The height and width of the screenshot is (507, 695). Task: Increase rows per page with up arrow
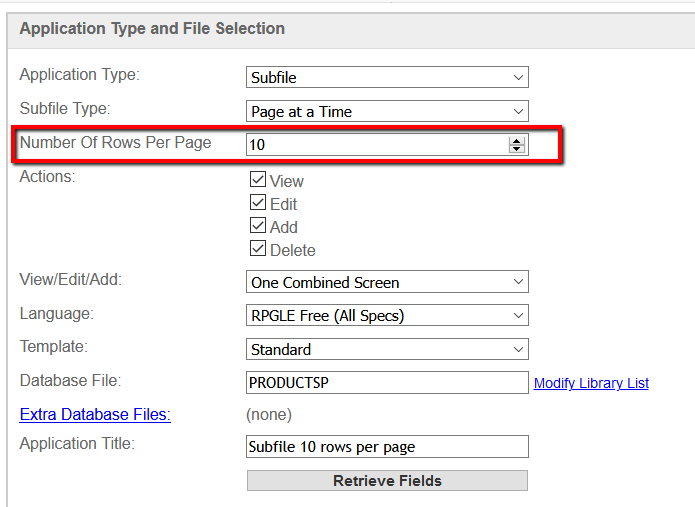516,141
